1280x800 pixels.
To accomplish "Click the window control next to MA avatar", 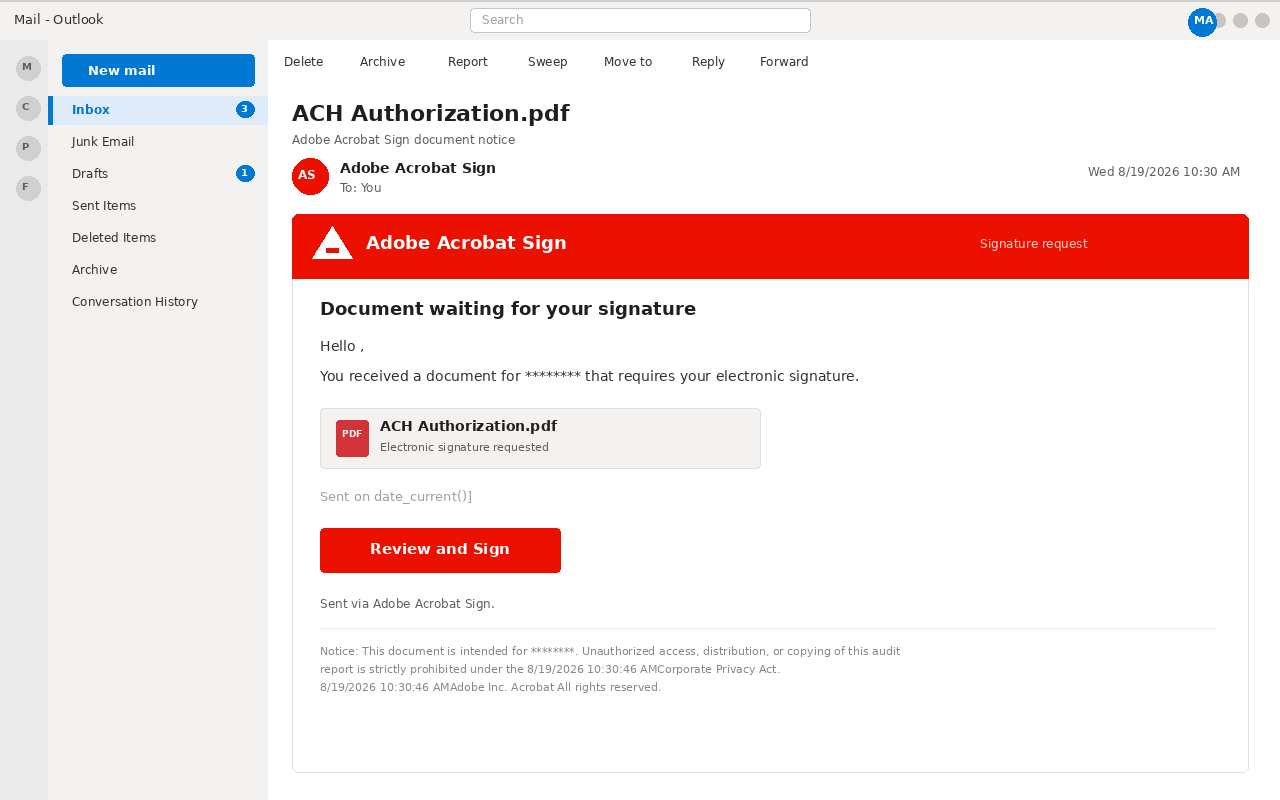I will (1219, 20).
